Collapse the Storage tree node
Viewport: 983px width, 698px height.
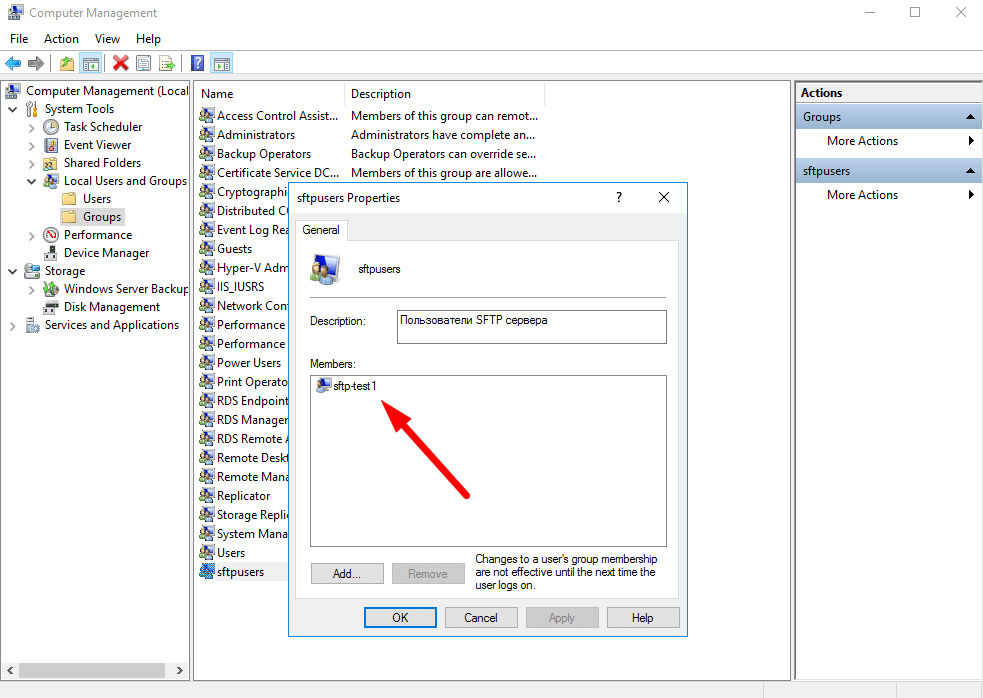point(13,272)
